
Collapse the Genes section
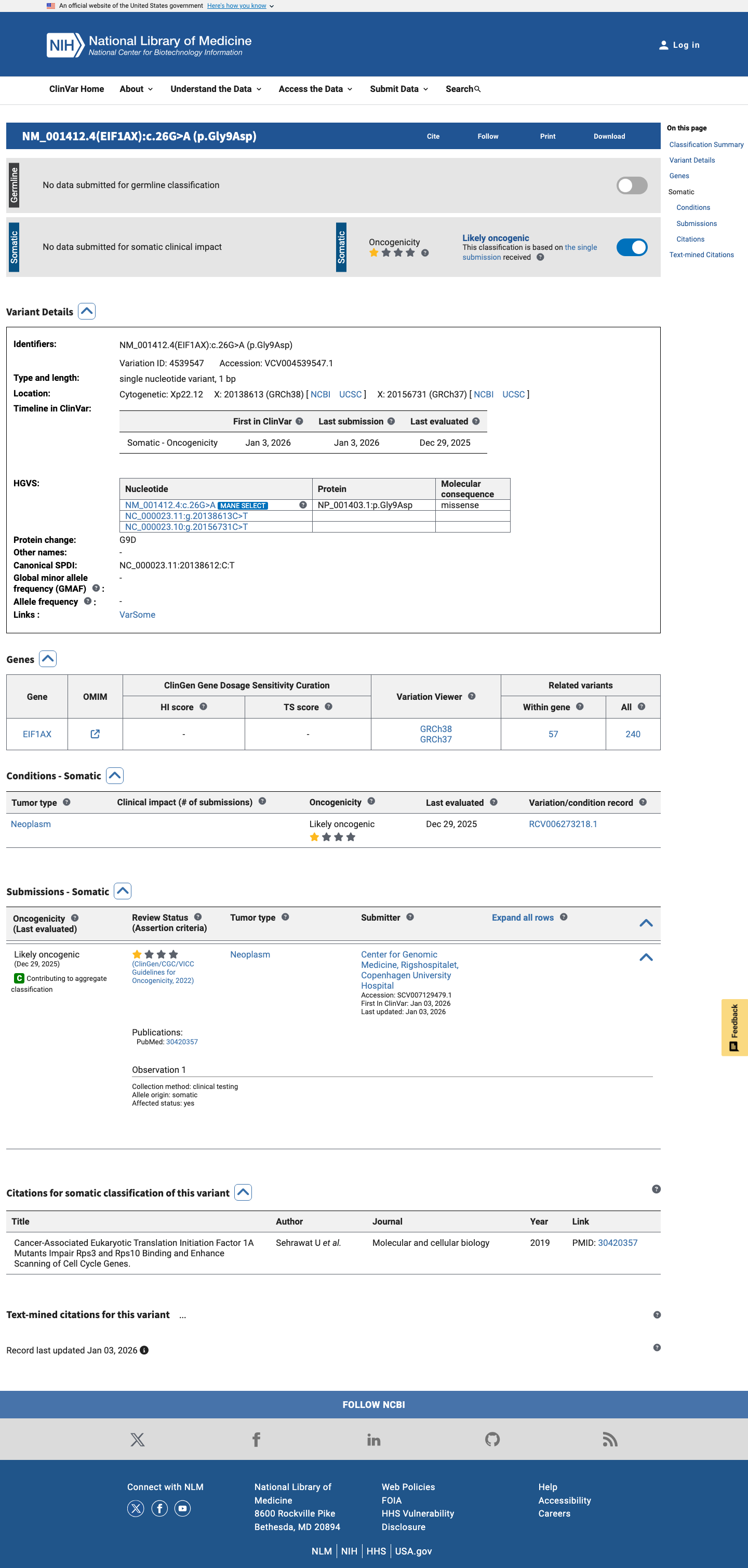(48, 659)
